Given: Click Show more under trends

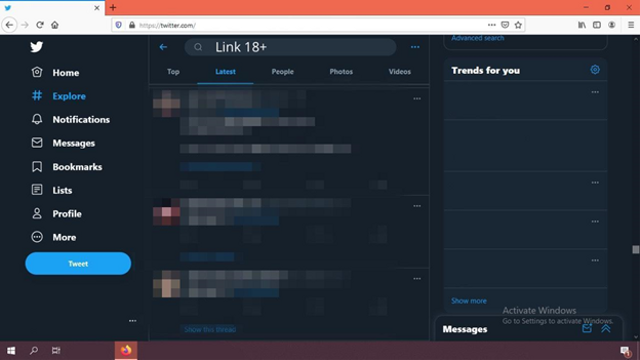Looking at the screenshot, I should point(469,301).
